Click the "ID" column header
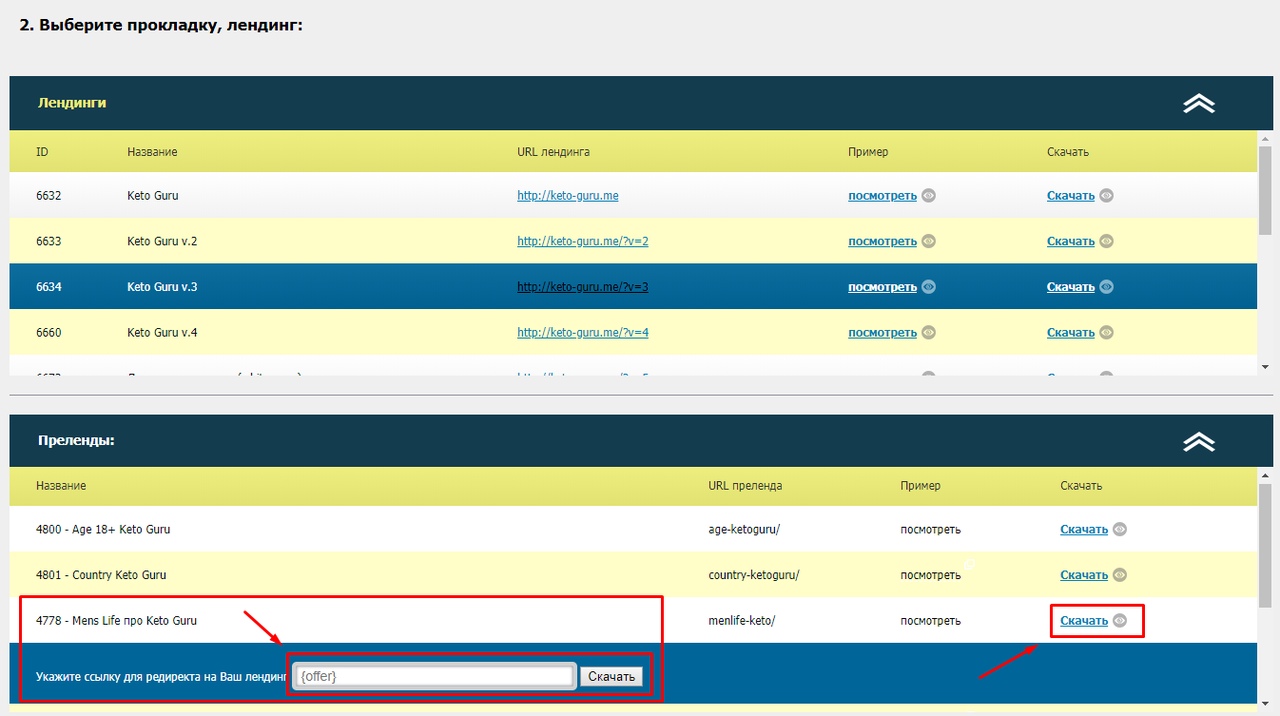The height and width of the screenshot is (716, 1280). click(42, 152)
